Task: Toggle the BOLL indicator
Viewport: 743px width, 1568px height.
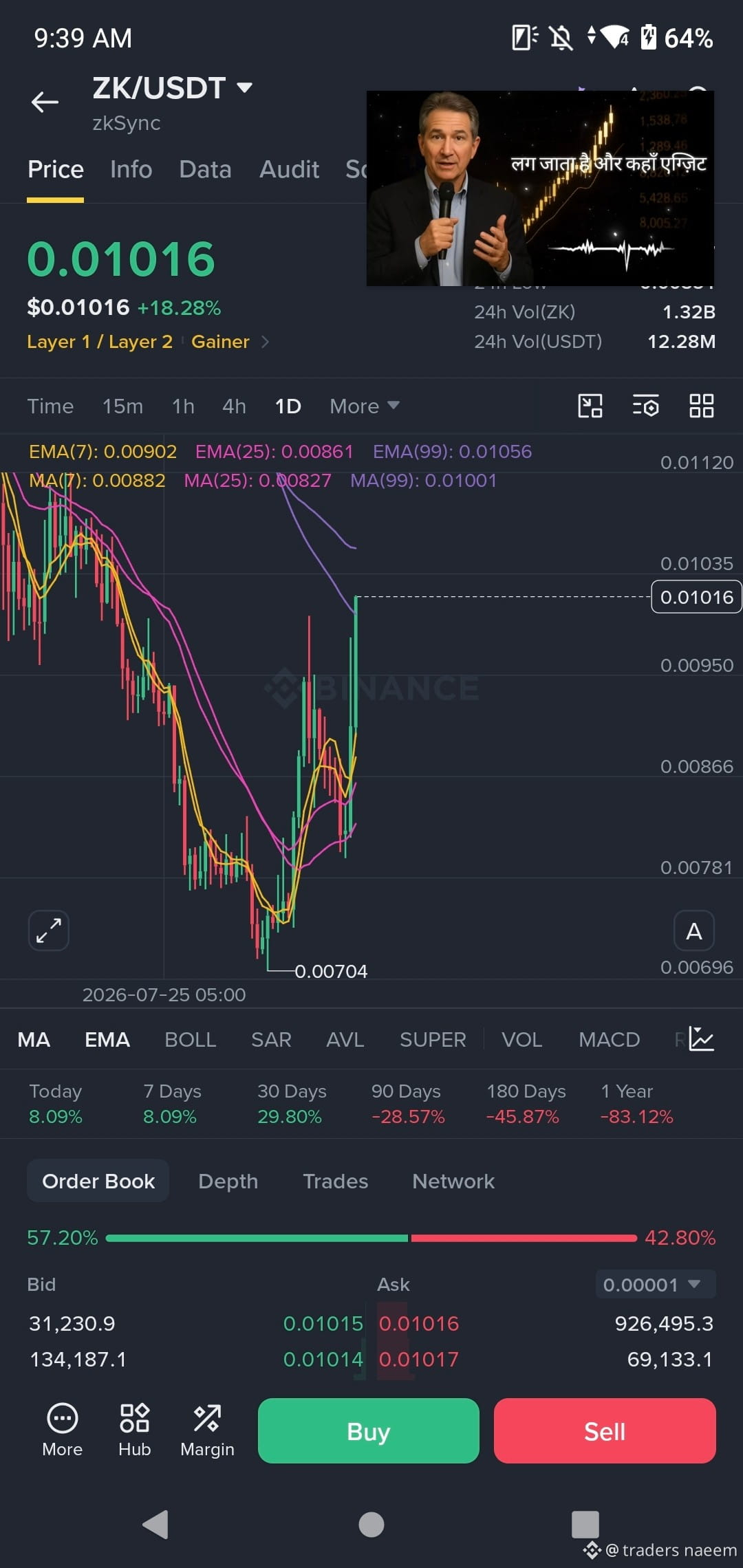Action: pos(191,1039)
